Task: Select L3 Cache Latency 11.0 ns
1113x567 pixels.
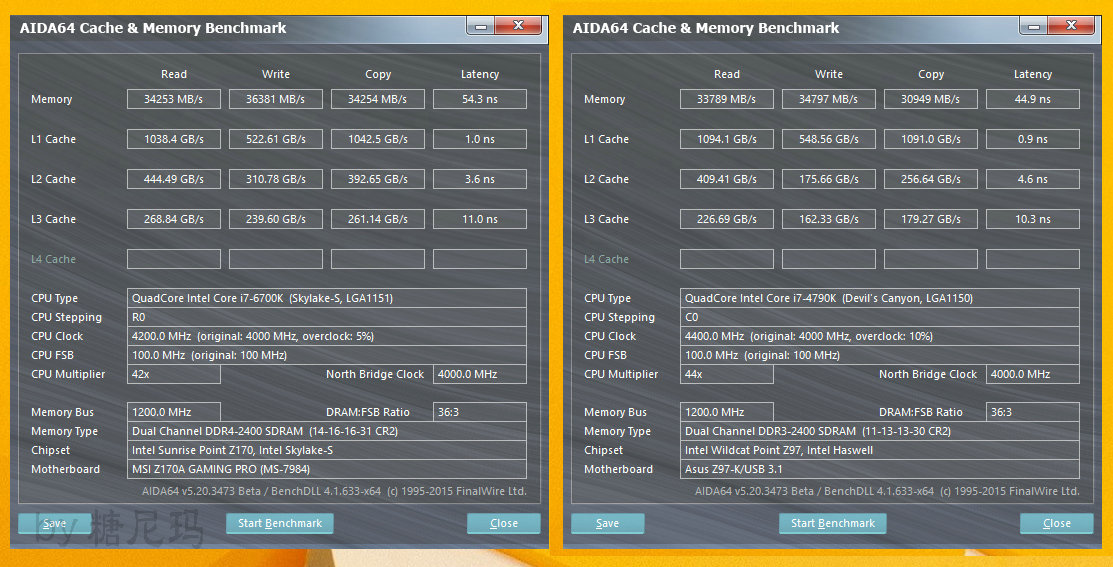Action: tap(480, 219)
